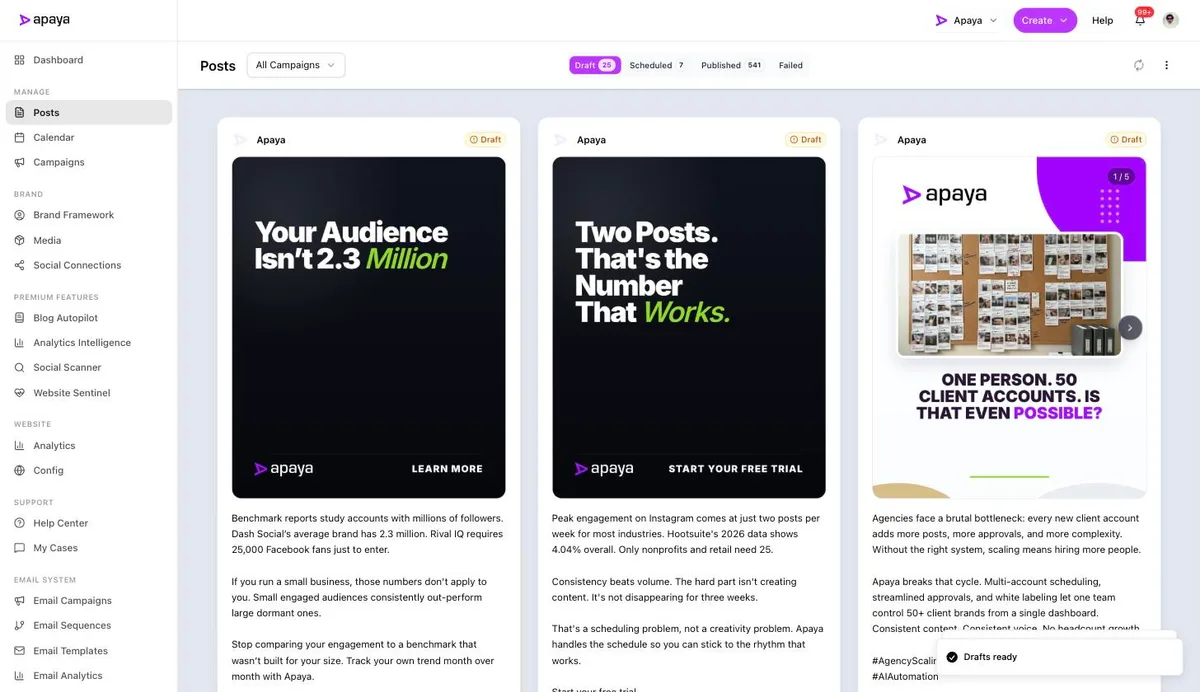Open the three-dot more options menu
Viewport: 1200px width, 692px height.
(1166, 65)
